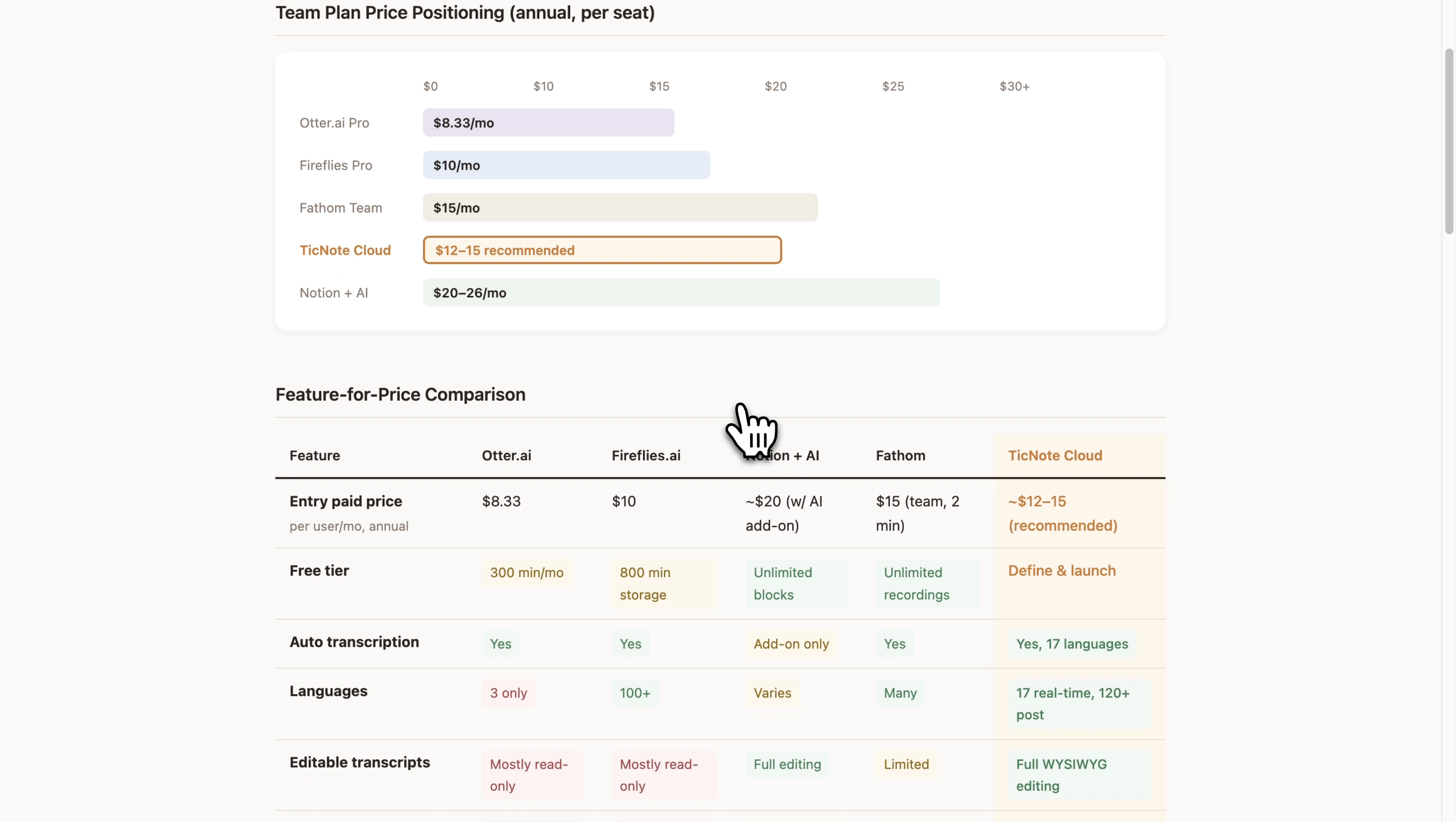Click the '100+' languages tag

pos(635,693)
